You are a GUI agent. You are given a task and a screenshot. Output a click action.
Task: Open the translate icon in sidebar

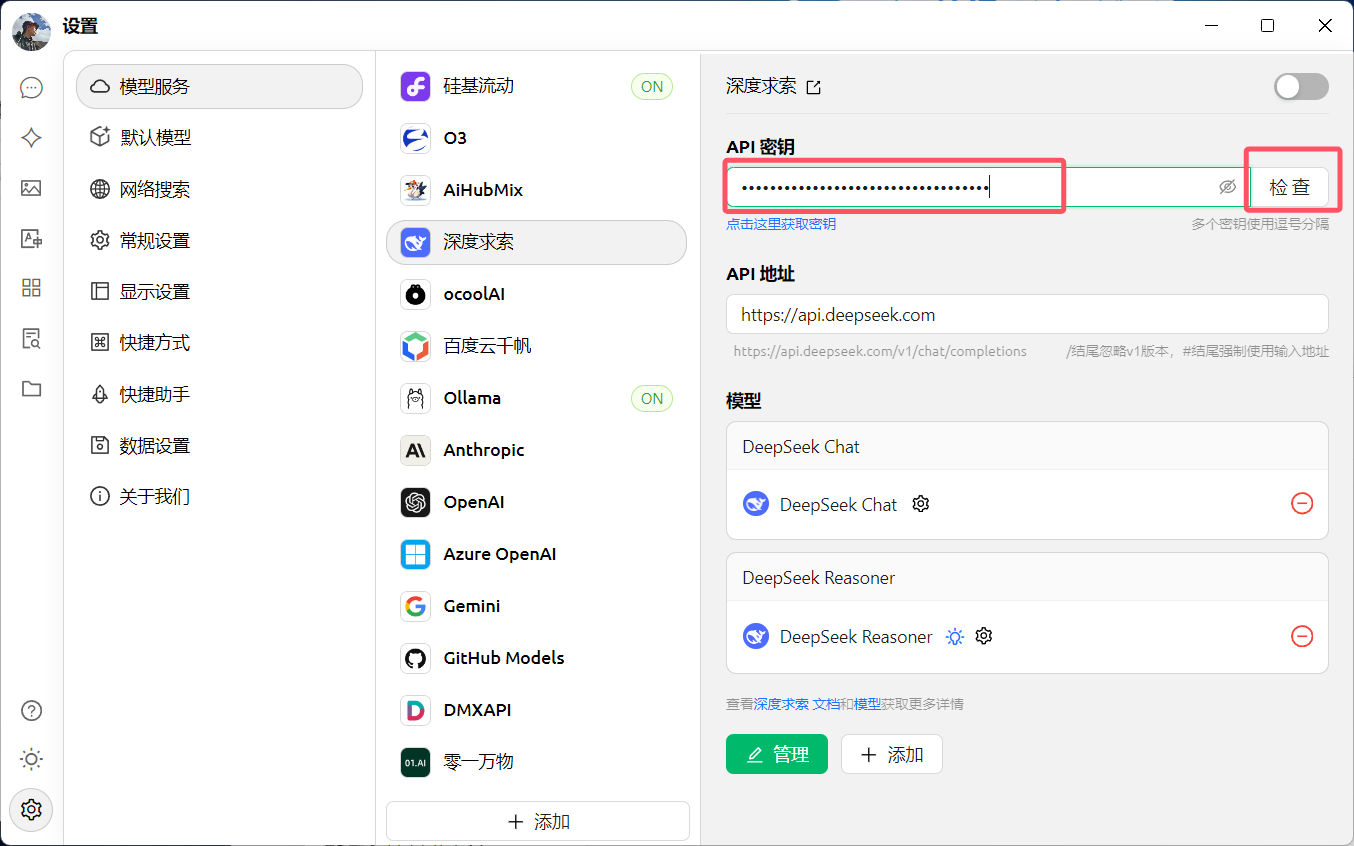31,238
